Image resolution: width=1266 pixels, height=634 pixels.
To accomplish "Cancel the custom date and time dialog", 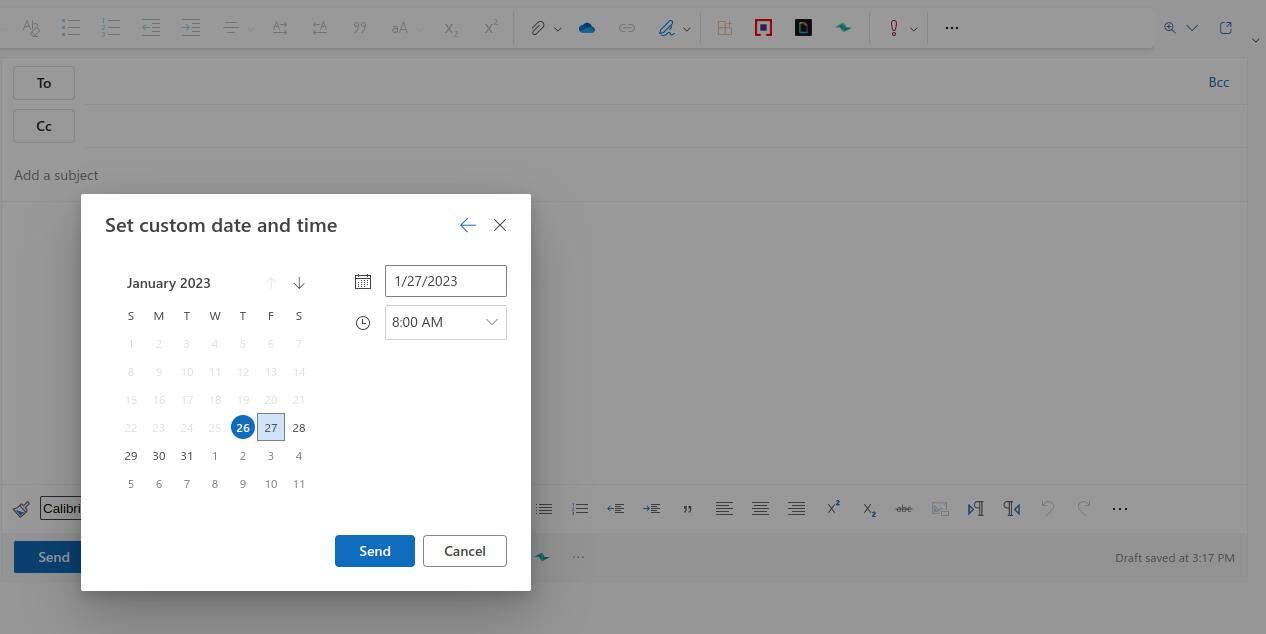I will 464,551.
